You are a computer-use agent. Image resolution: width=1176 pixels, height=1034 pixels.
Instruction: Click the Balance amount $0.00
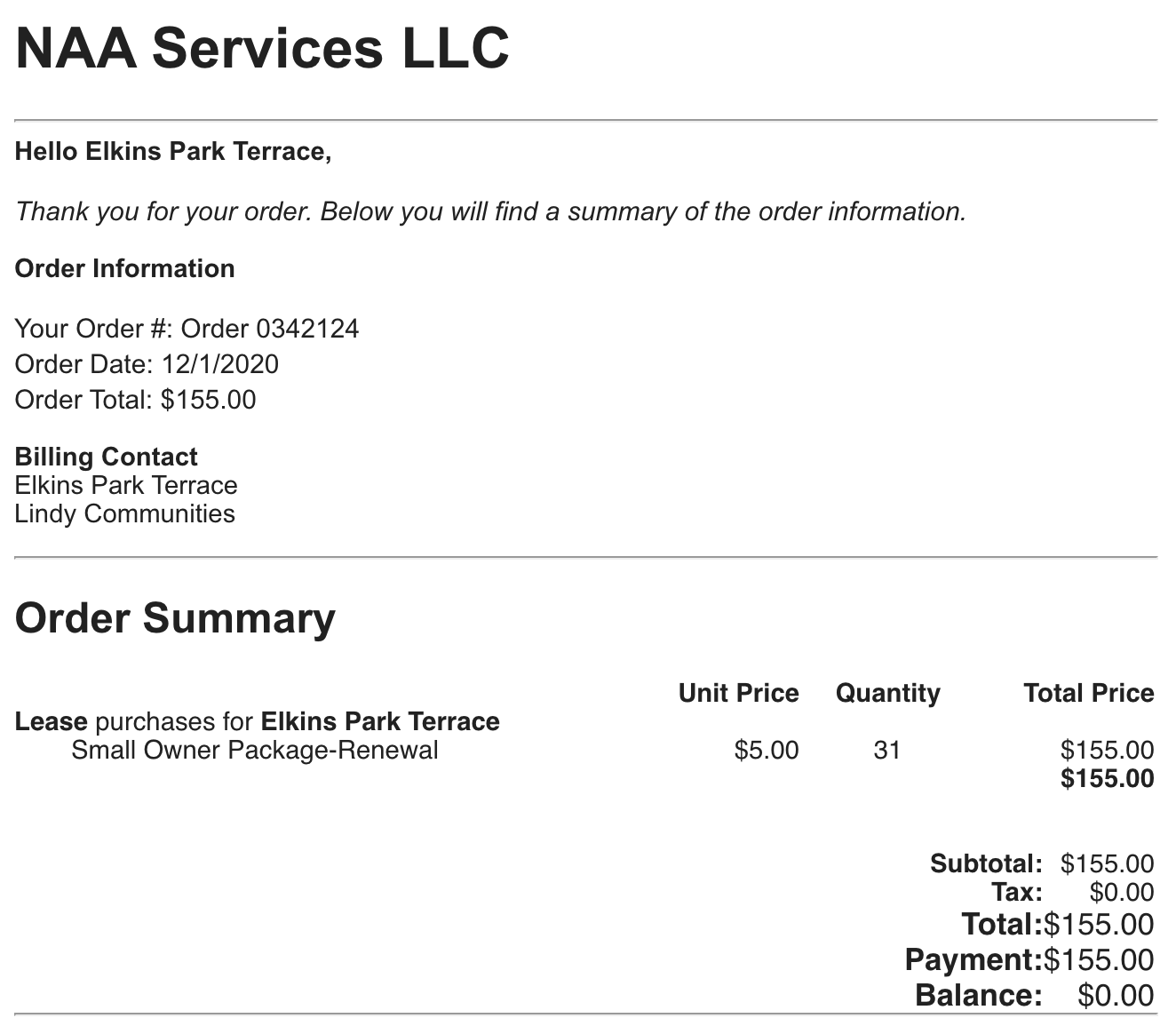[1116, 996]
